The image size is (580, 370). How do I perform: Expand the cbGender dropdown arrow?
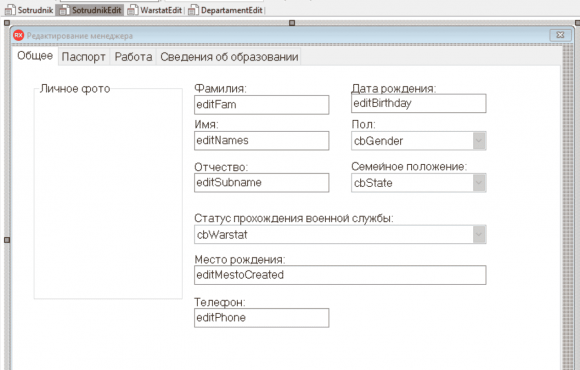pyautogui.click(x=479, y=141)
